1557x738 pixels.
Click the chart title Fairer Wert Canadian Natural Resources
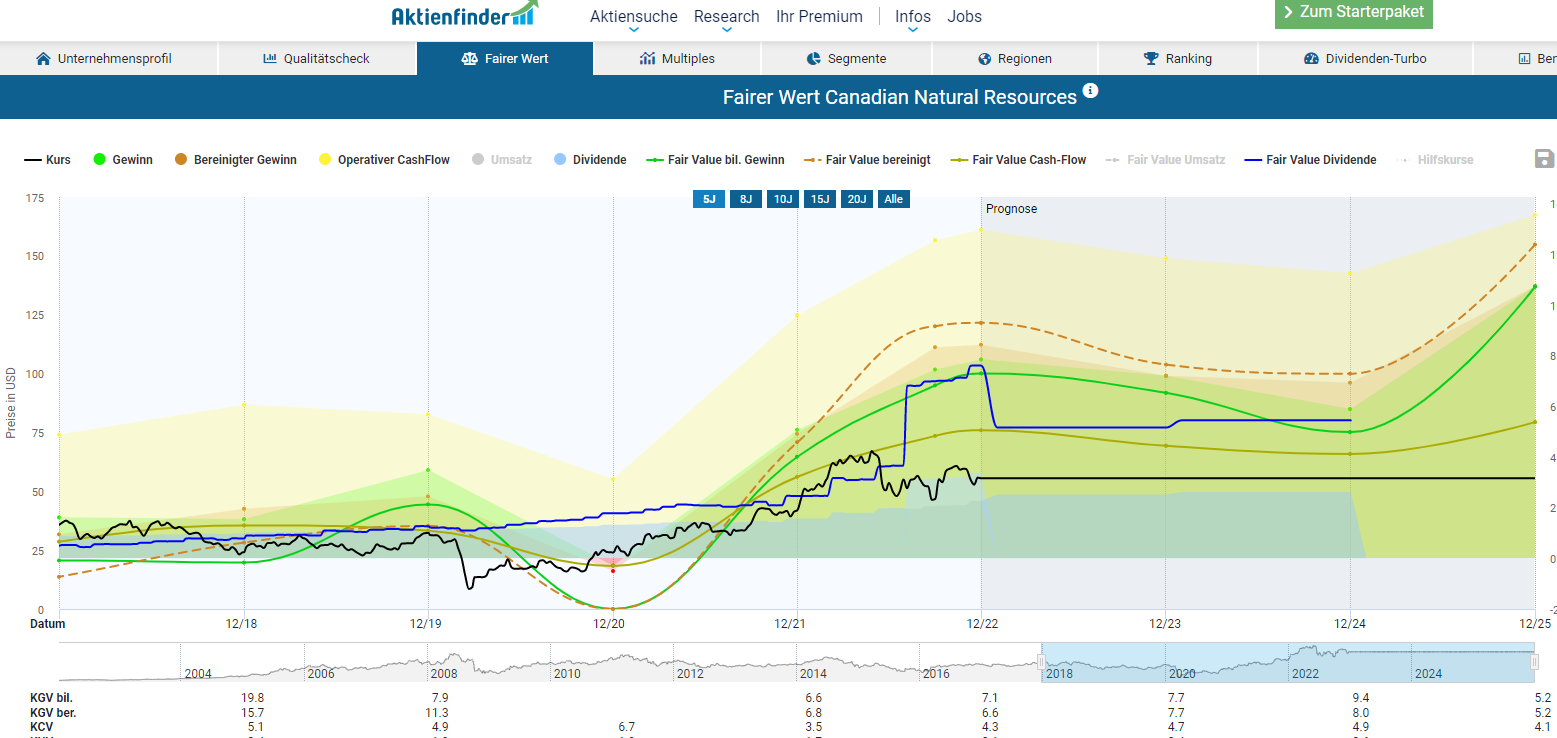[x=900, y=97]
